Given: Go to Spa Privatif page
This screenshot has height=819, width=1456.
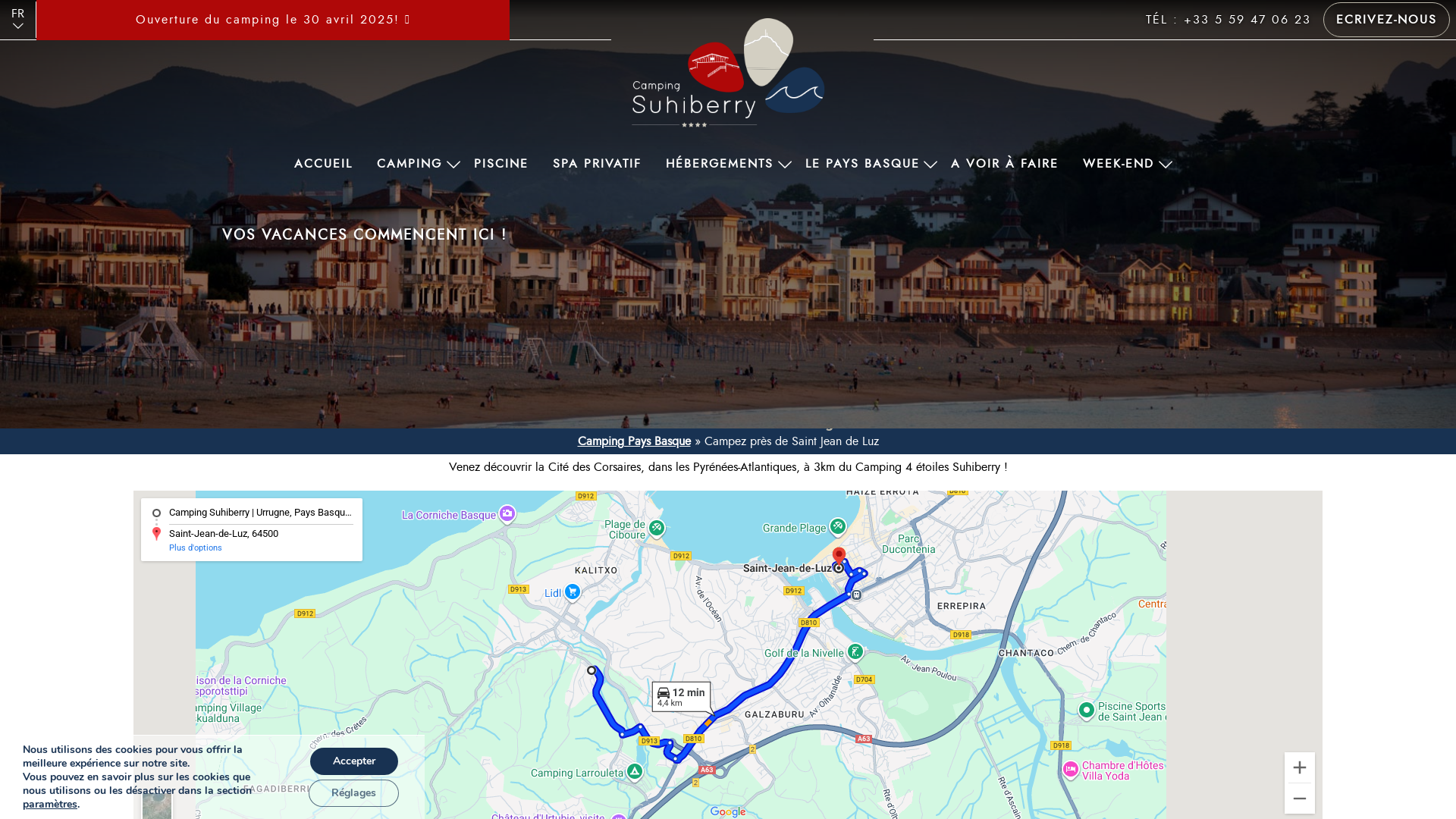Looking at the screenshot, I should (x=597, y=164).
